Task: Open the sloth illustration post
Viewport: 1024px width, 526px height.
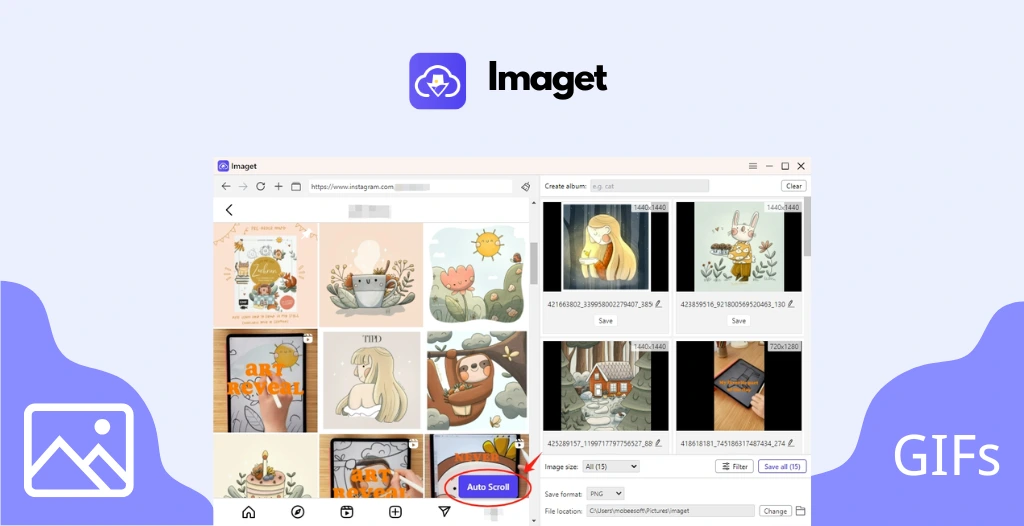Action: 477,380
